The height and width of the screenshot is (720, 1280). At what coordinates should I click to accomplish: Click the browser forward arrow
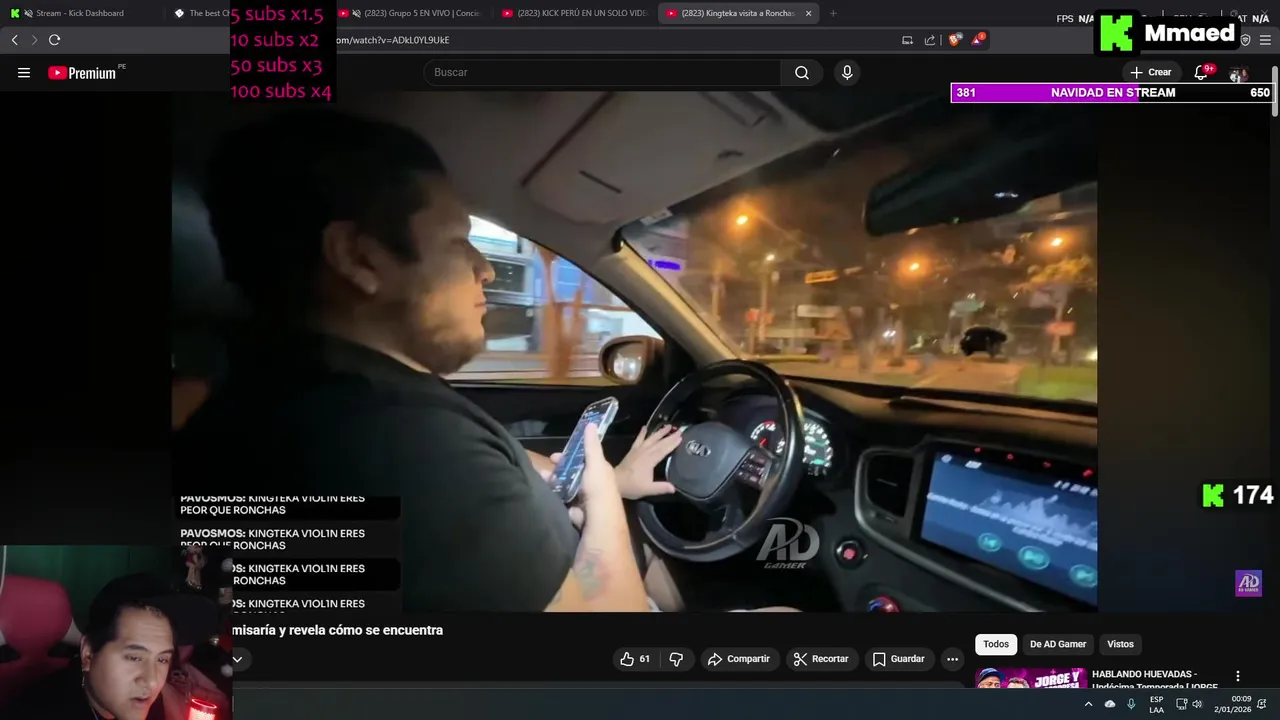point(34,40)
